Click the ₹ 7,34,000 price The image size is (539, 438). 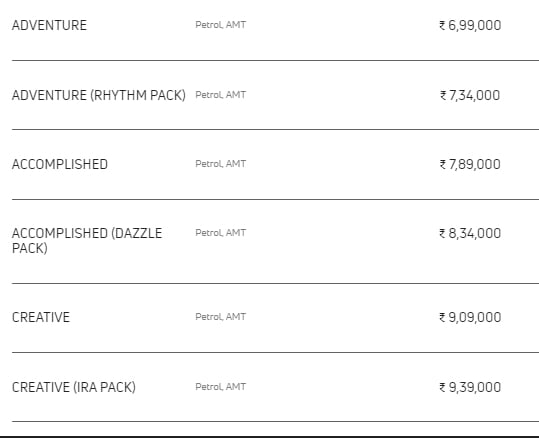(x=470, y=95)
